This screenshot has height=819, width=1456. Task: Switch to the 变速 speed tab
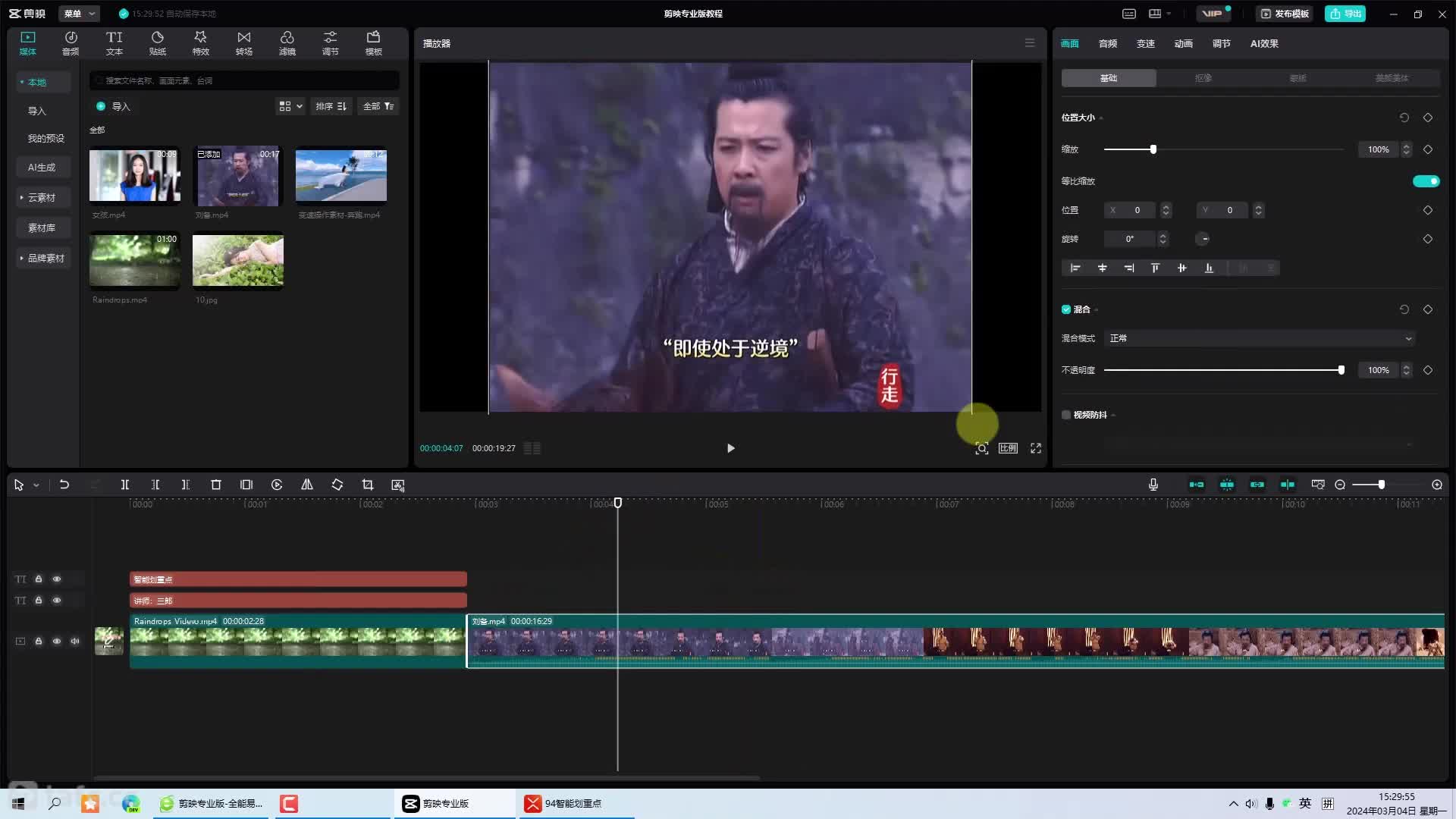point(1146,44)
